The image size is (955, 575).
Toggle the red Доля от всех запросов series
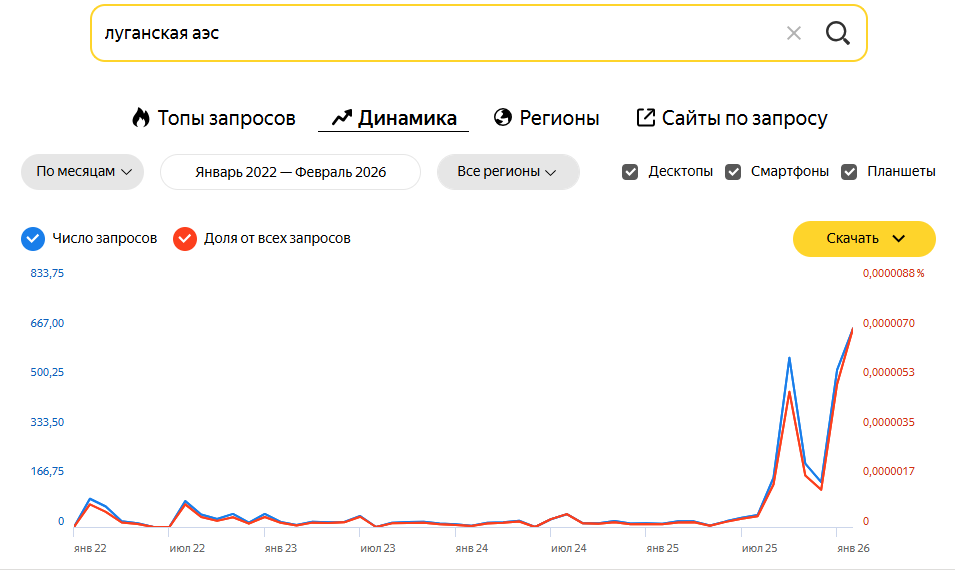point(184,238)
